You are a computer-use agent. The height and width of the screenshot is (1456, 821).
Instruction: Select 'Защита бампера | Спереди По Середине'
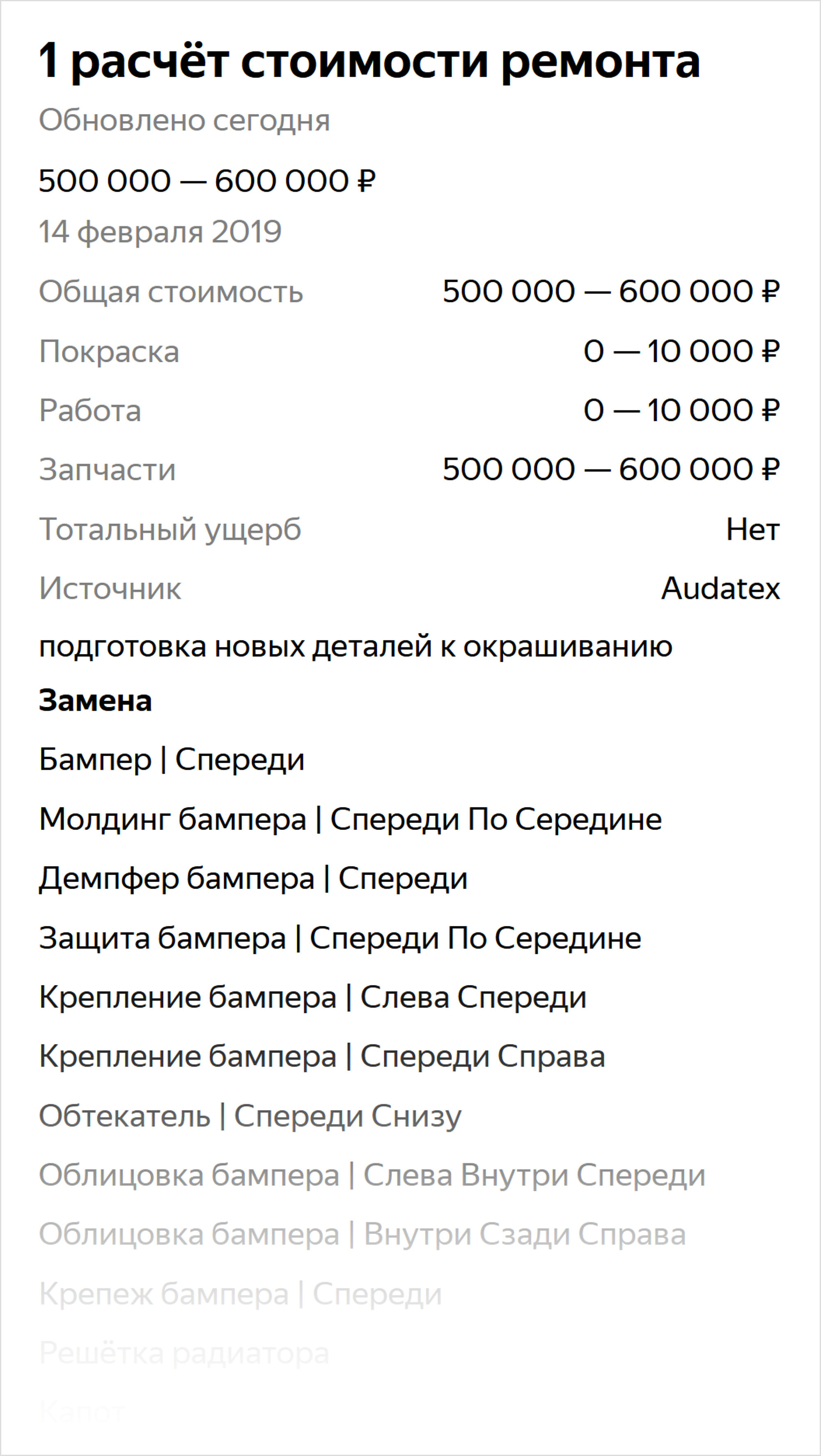[340, 938]
